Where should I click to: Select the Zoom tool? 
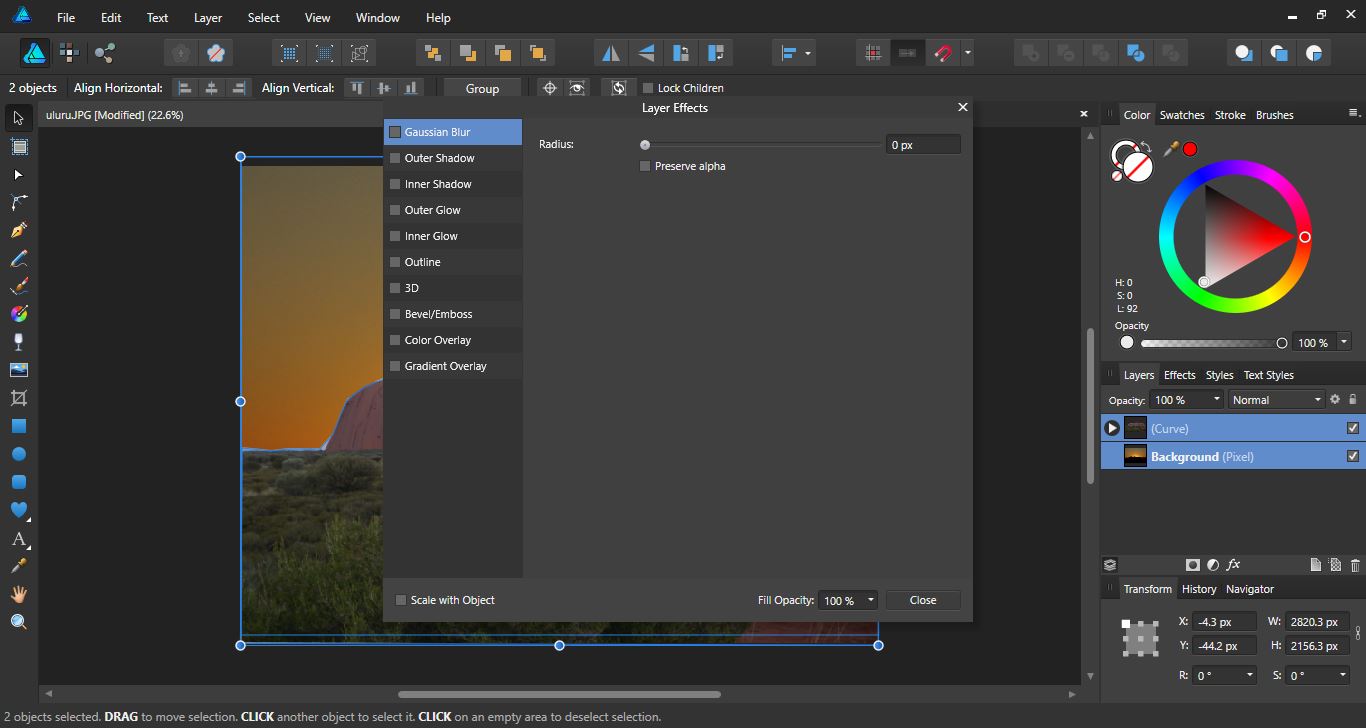click(x=16, y=621)
